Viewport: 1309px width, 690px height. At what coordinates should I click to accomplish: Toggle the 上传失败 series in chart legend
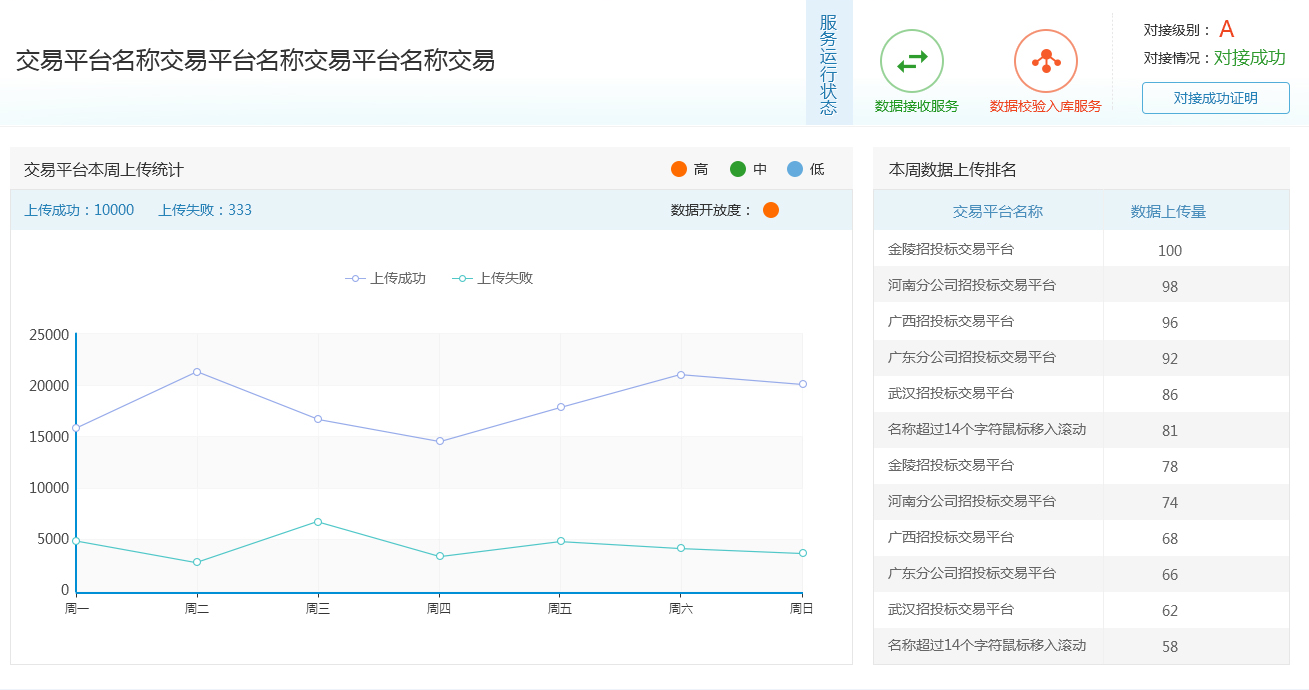[x=493, y=279]
